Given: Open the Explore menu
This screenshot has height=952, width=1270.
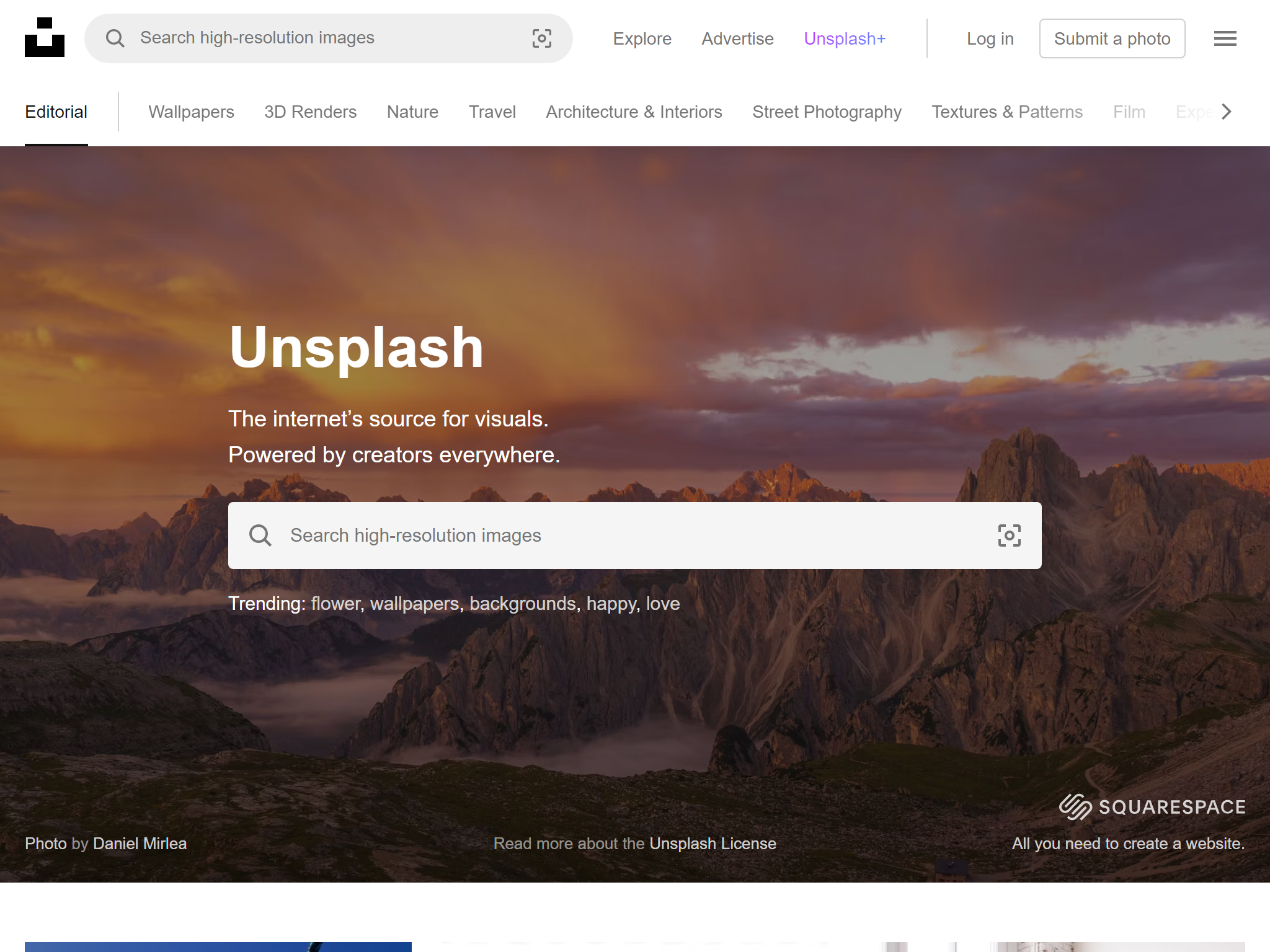Looking at the screenshot, I should pos(642,38).
